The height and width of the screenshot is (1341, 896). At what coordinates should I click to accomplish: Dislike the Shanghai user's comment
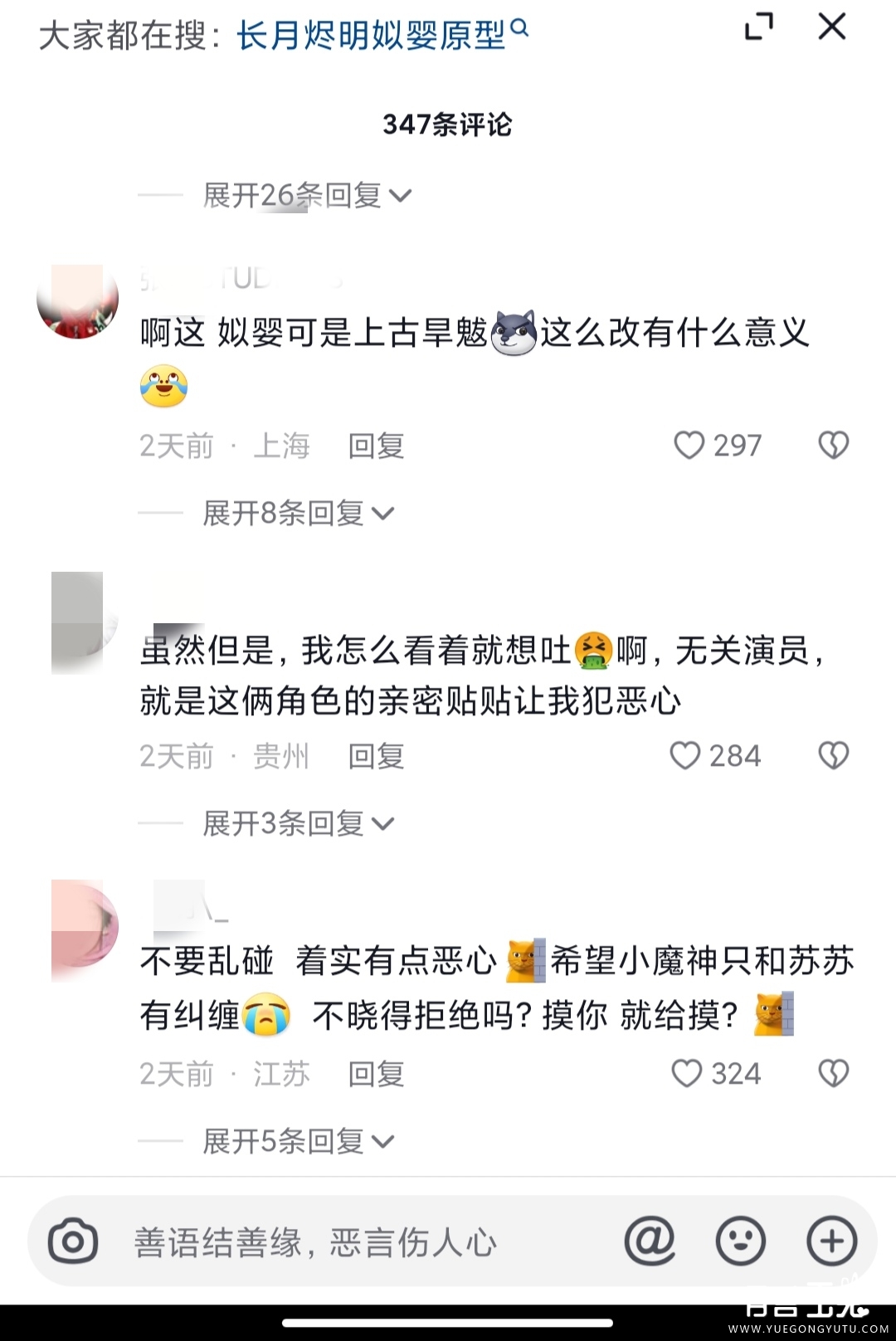(834, 446)
